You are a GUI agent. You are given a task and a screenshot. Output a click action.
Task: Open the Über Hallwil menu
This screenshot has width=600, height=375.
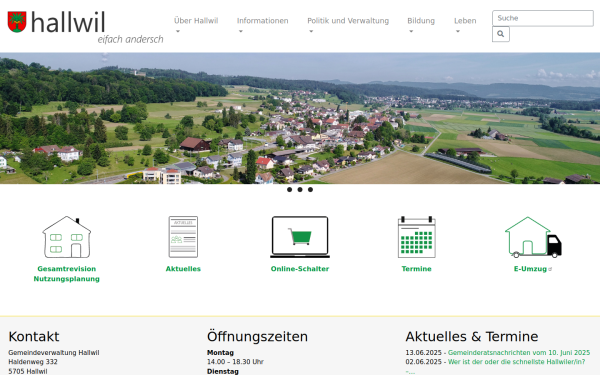coord(196,21)
